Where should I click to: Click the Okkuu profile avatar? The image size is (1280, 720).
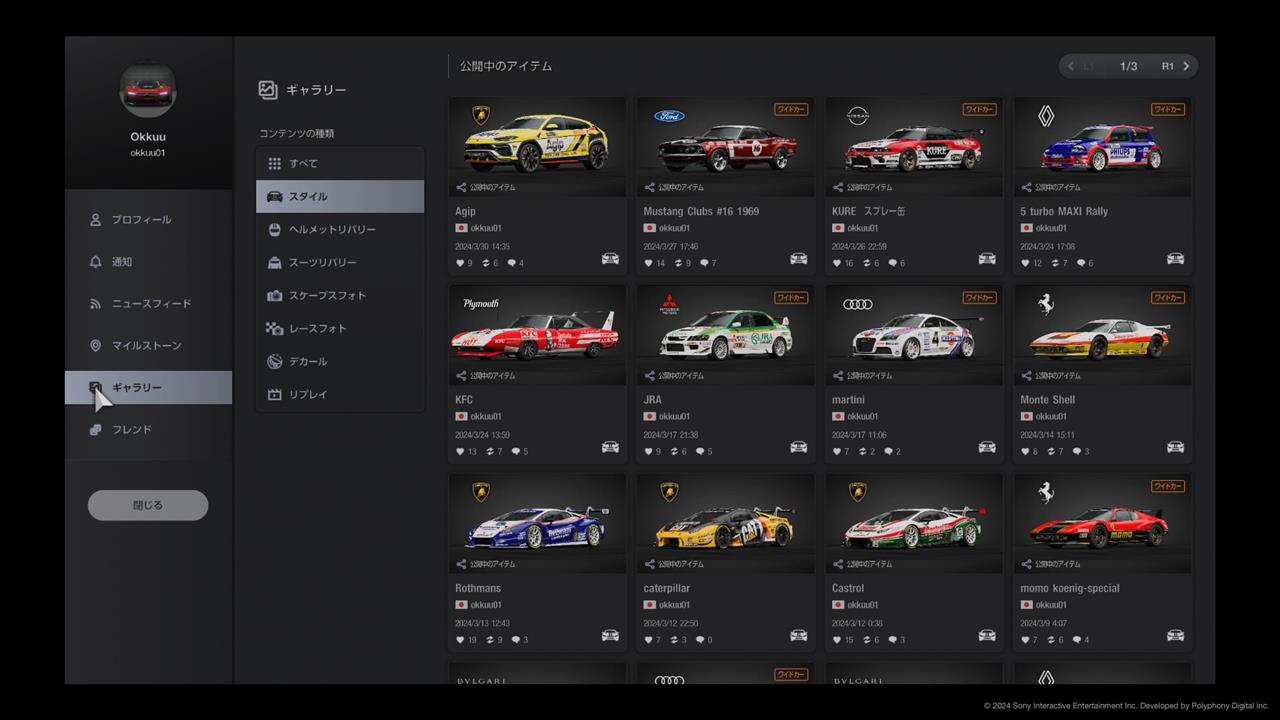[148, 91]
